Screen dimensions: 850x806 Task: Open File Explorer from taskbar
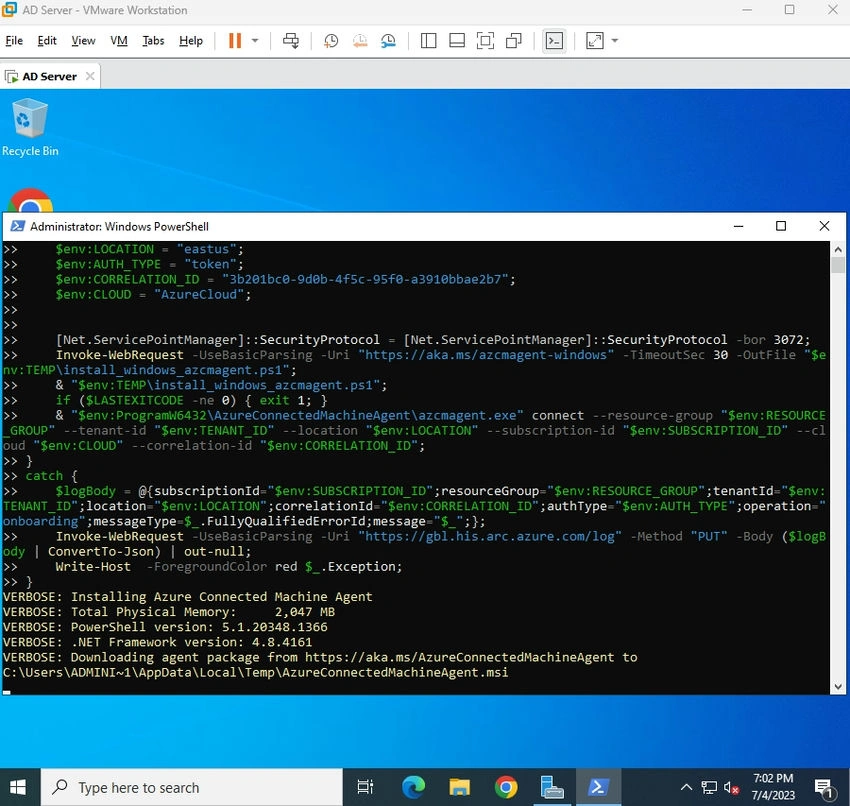(x=459, y=787)
